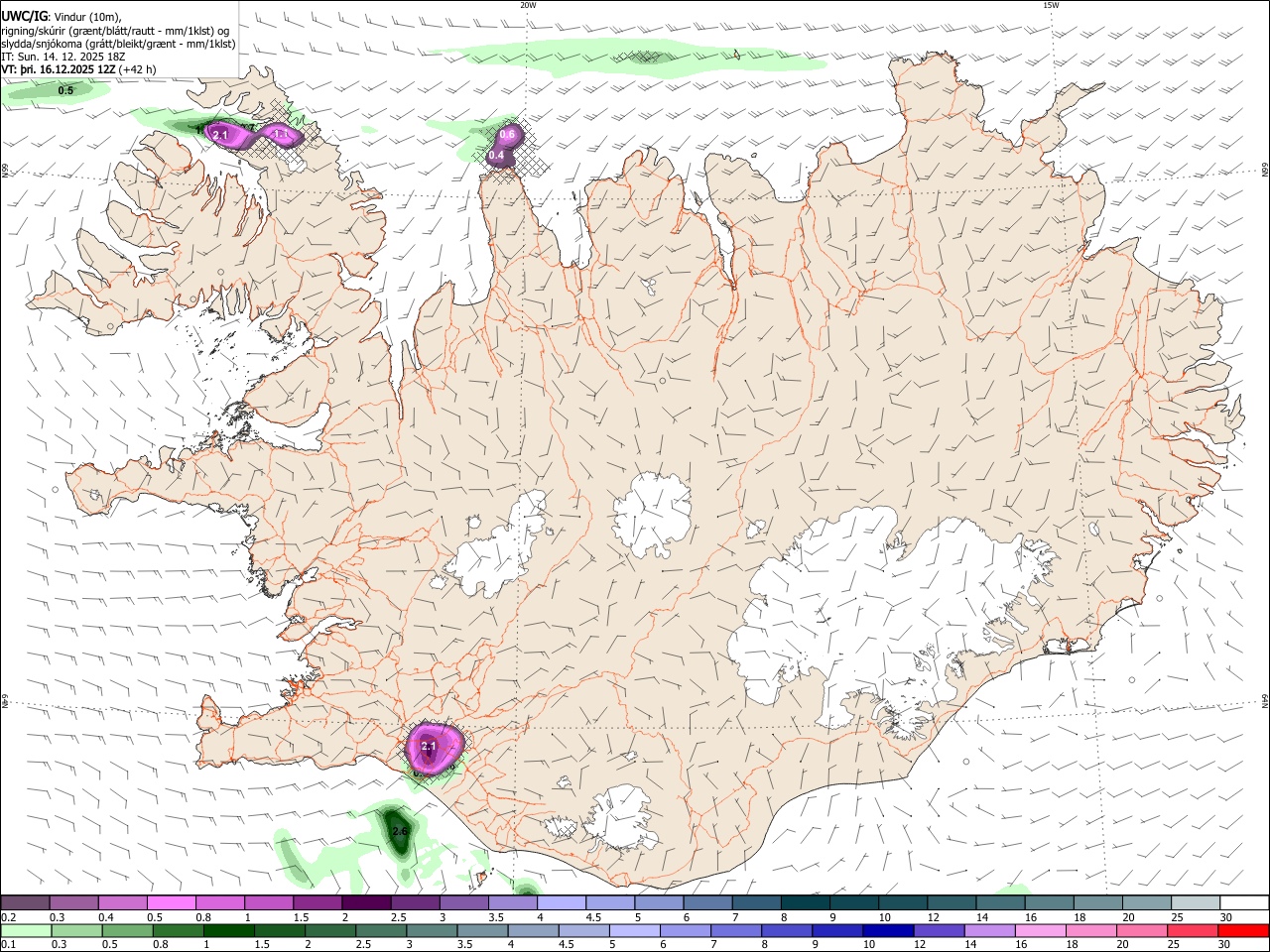
Task: Click the slate blue swatch labeled 6, top row
Action: tap(707, 902)
